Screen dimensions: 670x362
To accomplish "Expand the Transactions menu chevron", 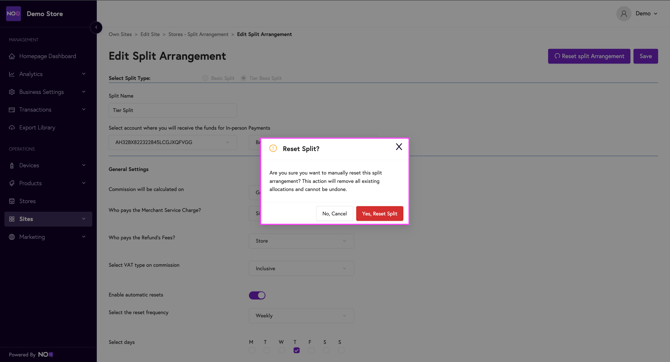I will point(83,109).
